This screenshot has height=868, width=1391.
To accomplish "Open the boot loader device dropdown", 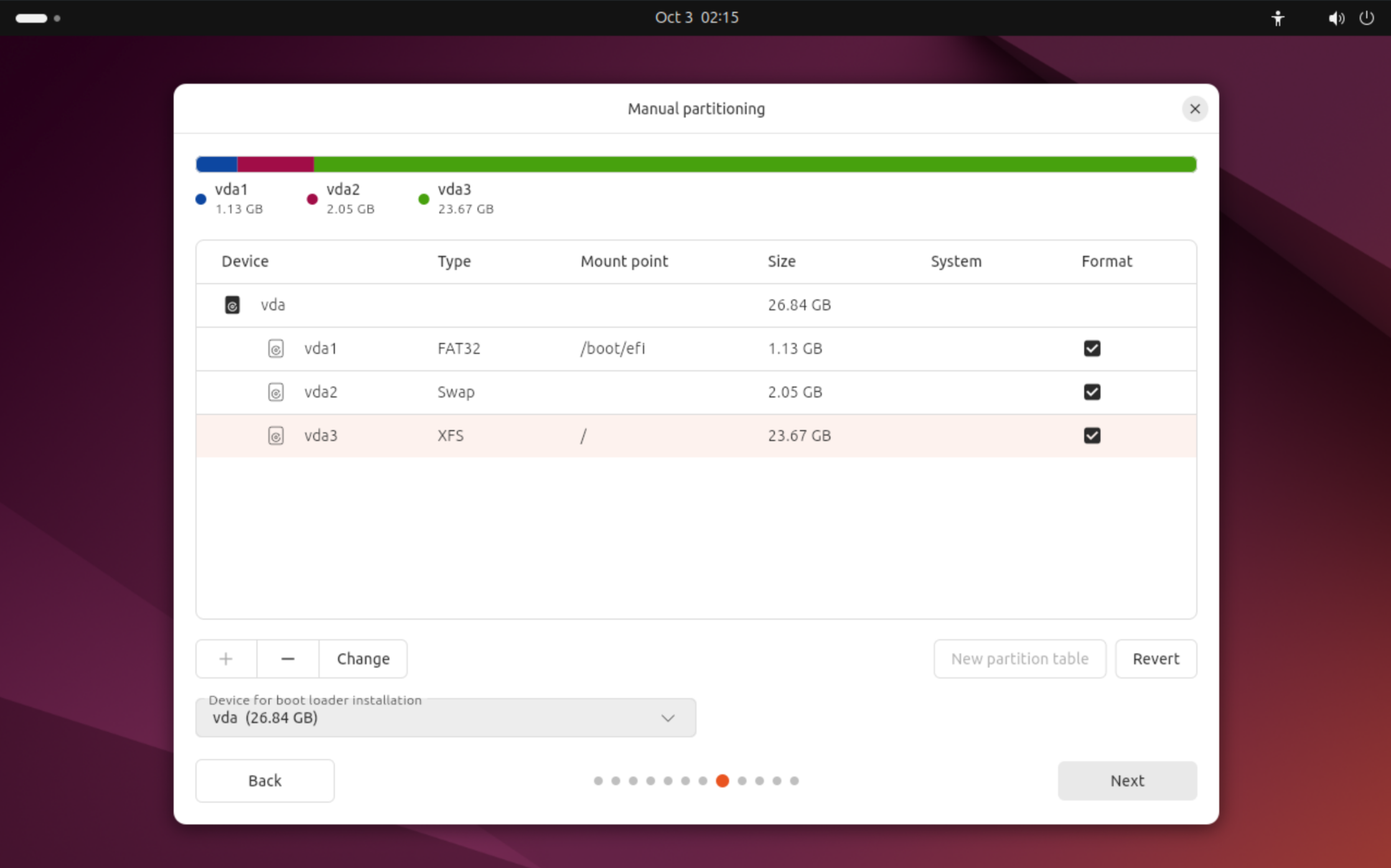I will pos(445,717).
